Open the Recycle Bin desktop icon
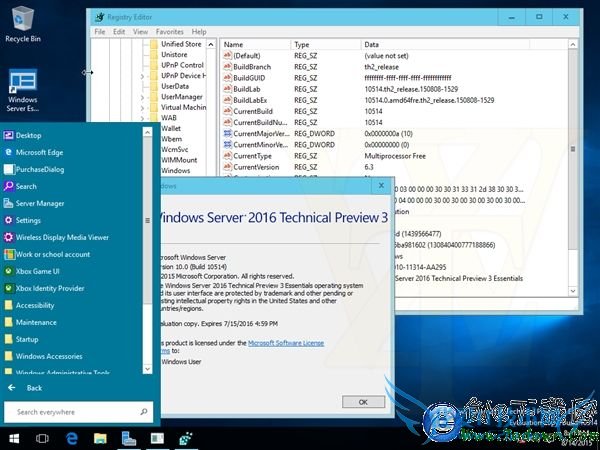Image resolution: width=600 pixels, height=450 pixels. click(x=23, y=24)
